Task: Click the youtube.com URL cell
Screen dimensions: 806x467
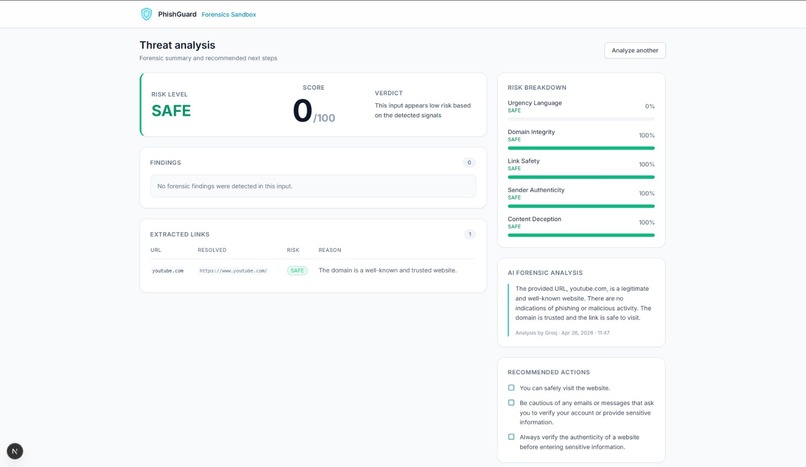Action: point(168,271)
